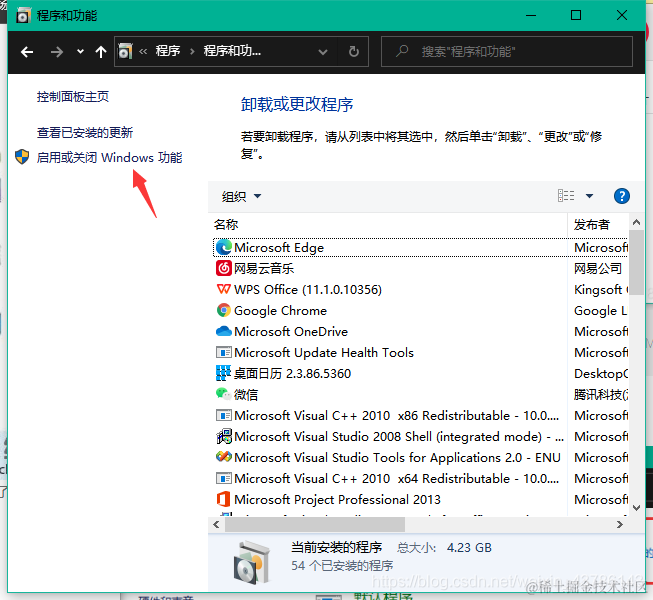
Task: Select Microsoft Project Professional 2013 name
Action: pos(337,500)
